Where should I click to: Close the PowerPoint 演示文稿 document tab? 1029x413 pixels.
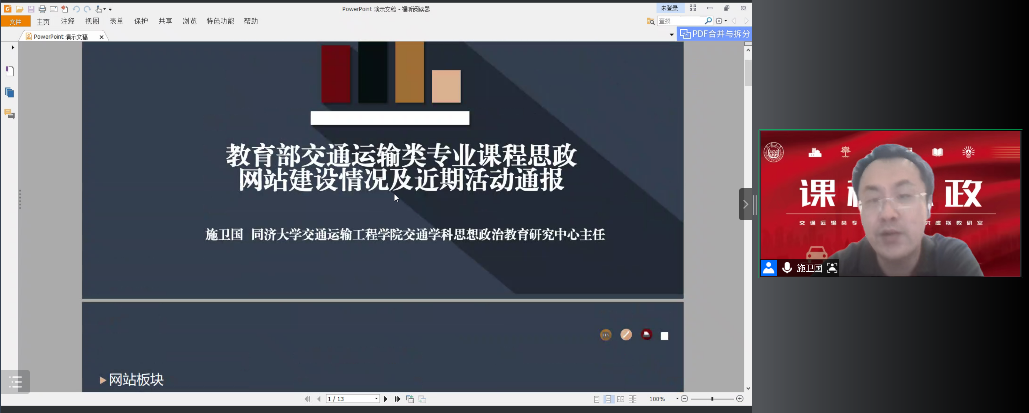coord(101,36)
